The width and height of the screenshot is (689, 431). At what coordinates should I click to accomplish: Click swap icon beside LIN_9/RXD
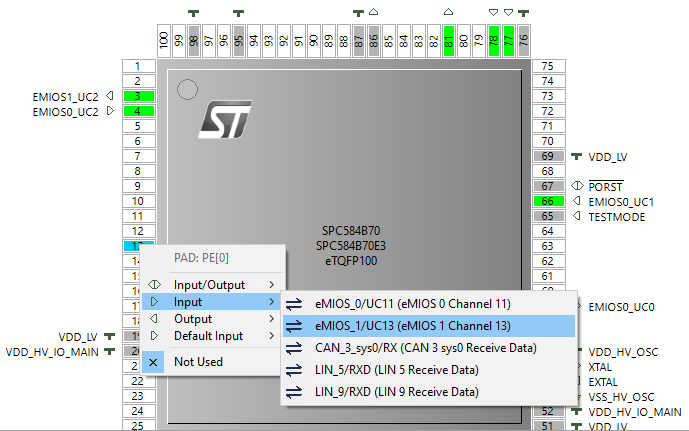[x=294, y=392]
